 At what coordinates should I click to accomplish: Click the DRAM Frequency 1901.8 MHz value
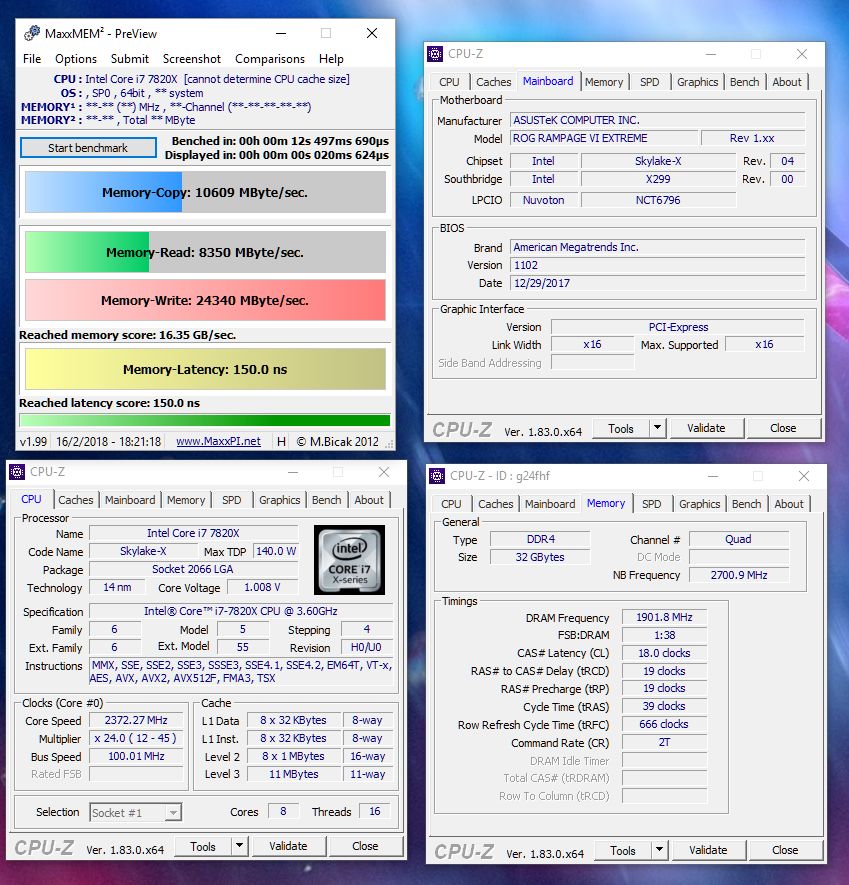tap(664, 617)
